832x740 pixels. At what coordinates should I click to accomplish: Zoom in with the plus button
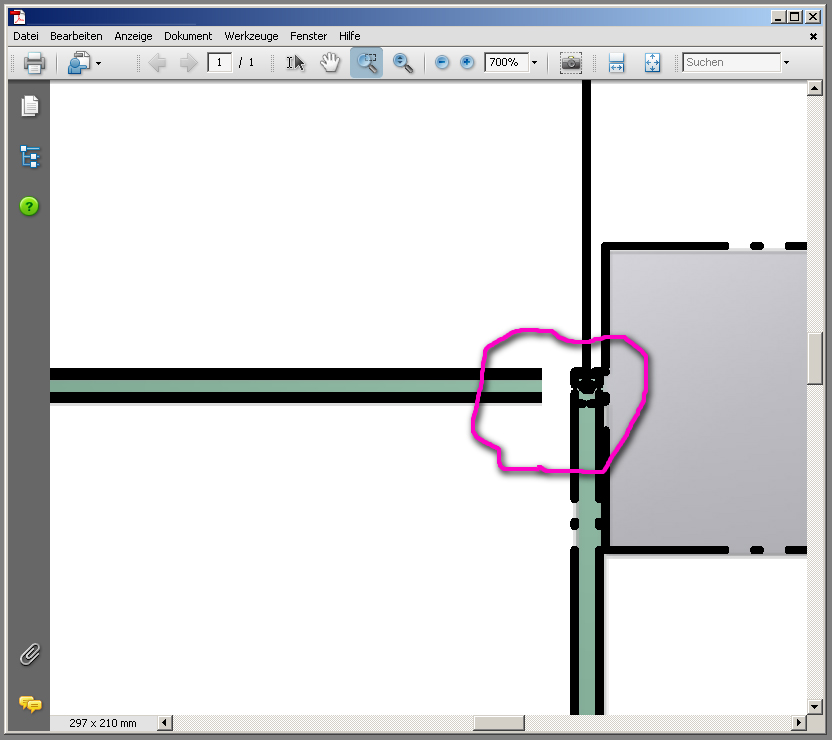click(467, 63)
